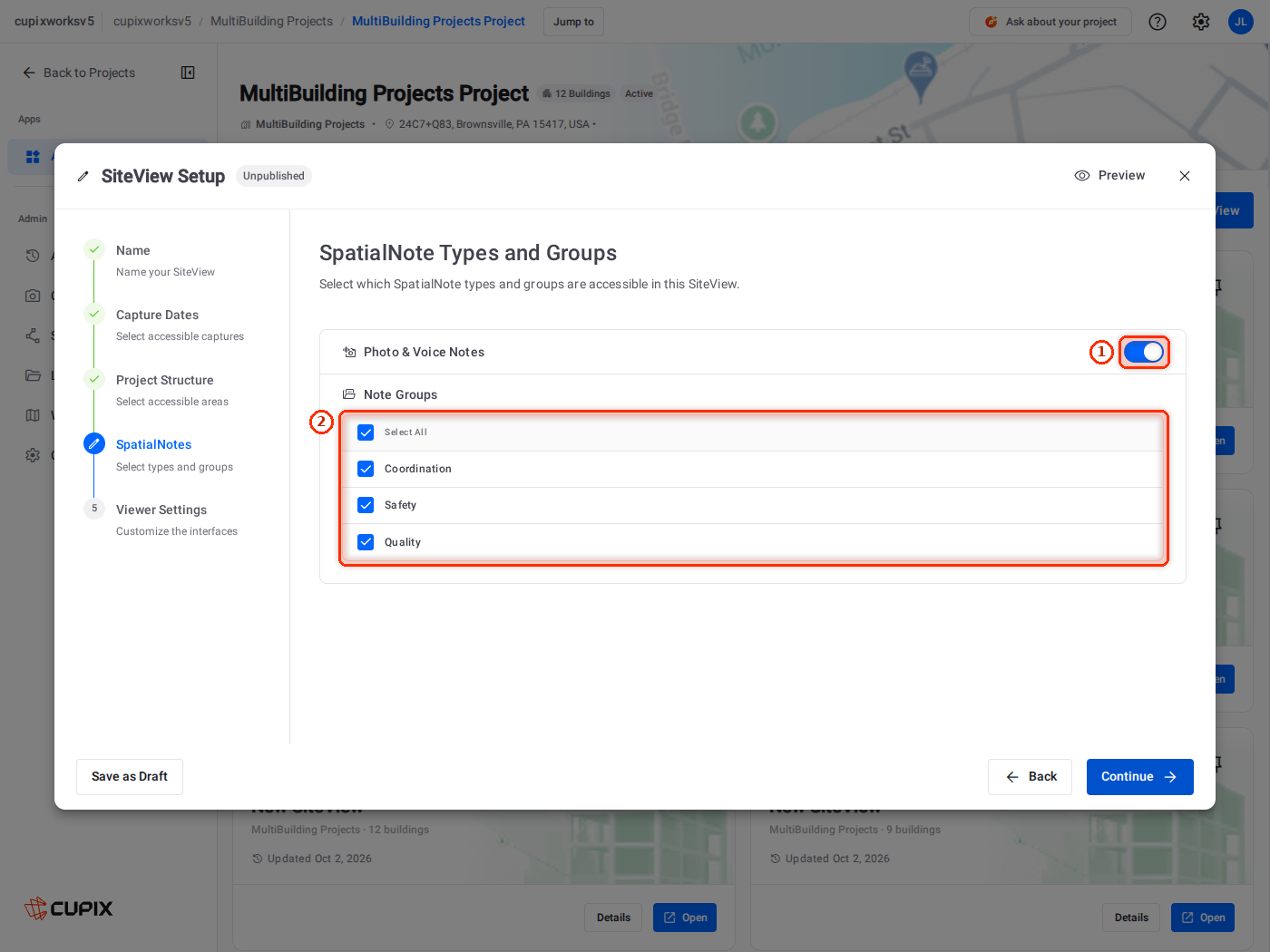Uncheck the Quality note group
Image resolution: width=1270 pixels, height=952 pixels.
(x=366, y=542)
